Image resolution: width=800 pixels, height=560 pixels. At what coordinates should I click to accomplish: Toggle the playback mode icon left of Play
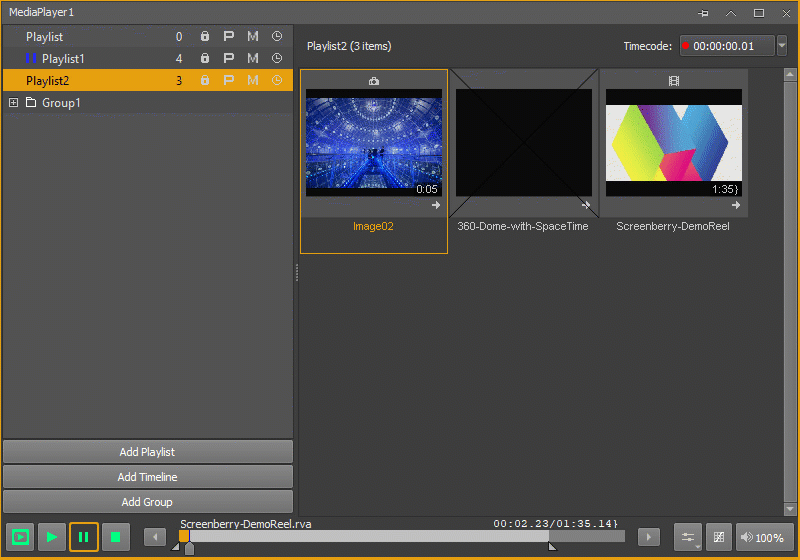pyautogui.click(x=20, y=537)
